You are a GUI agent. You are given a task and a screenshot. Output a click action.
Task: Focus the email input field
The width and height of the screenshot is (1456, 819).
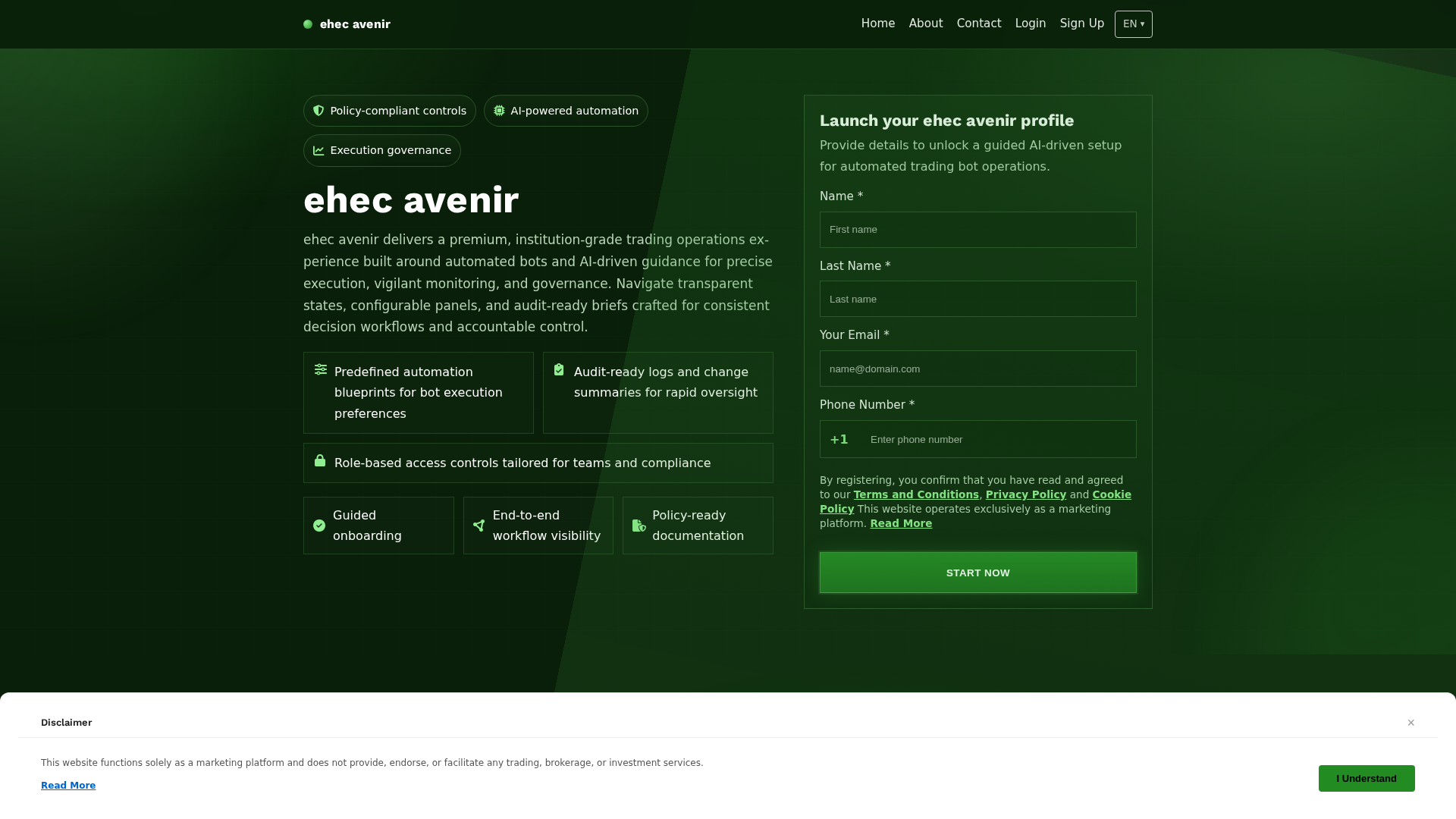[x=978, y=369]
